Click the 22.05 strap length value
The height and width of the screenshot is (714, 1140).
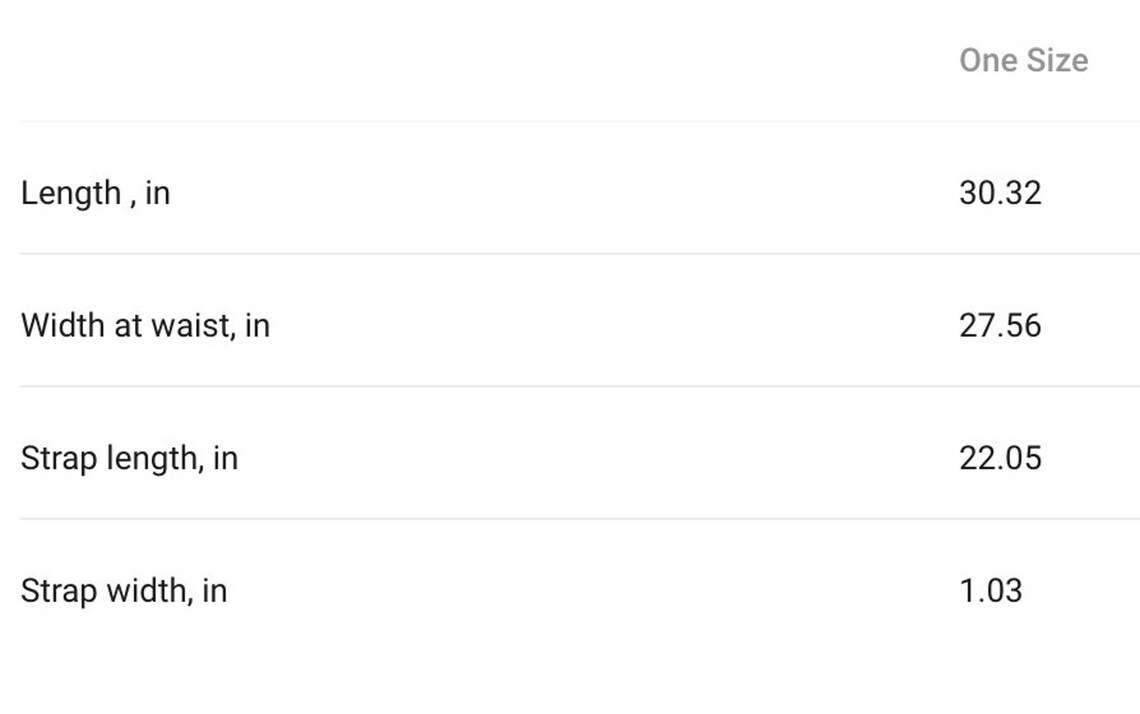(1000, 458)
